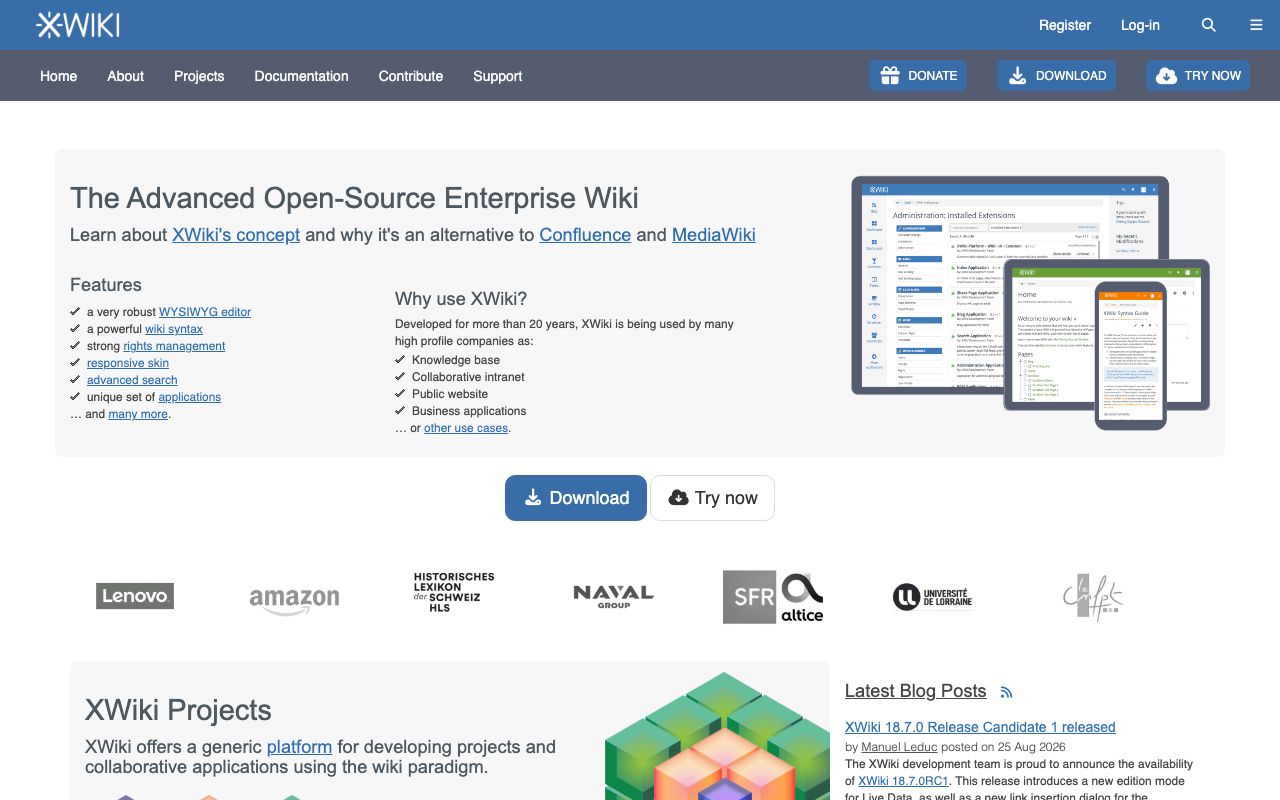Screen dimensions: 1280x800
Task: Open the rights management link
Action: [174, 346]
